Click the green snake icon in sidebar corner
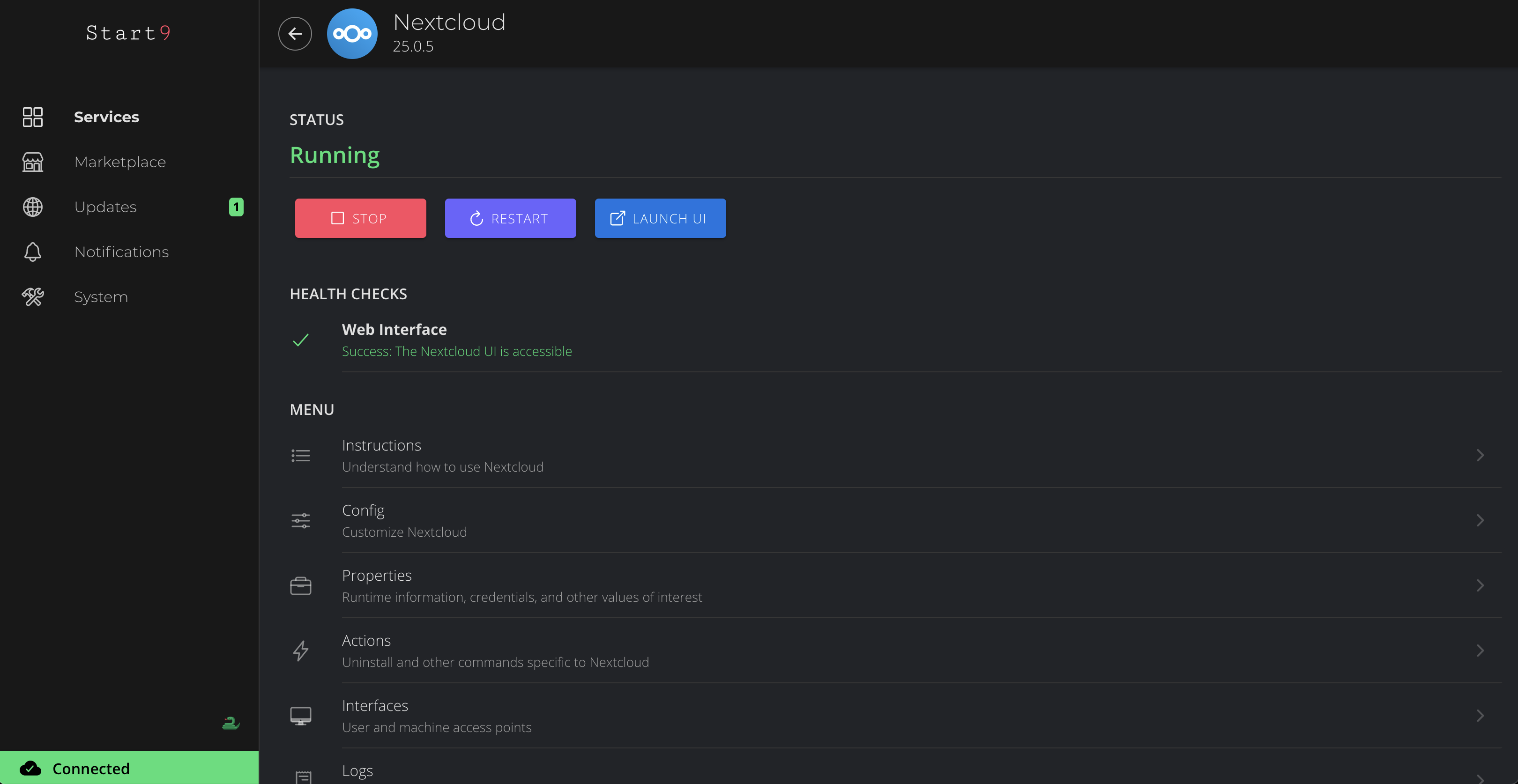 point(231,723)
